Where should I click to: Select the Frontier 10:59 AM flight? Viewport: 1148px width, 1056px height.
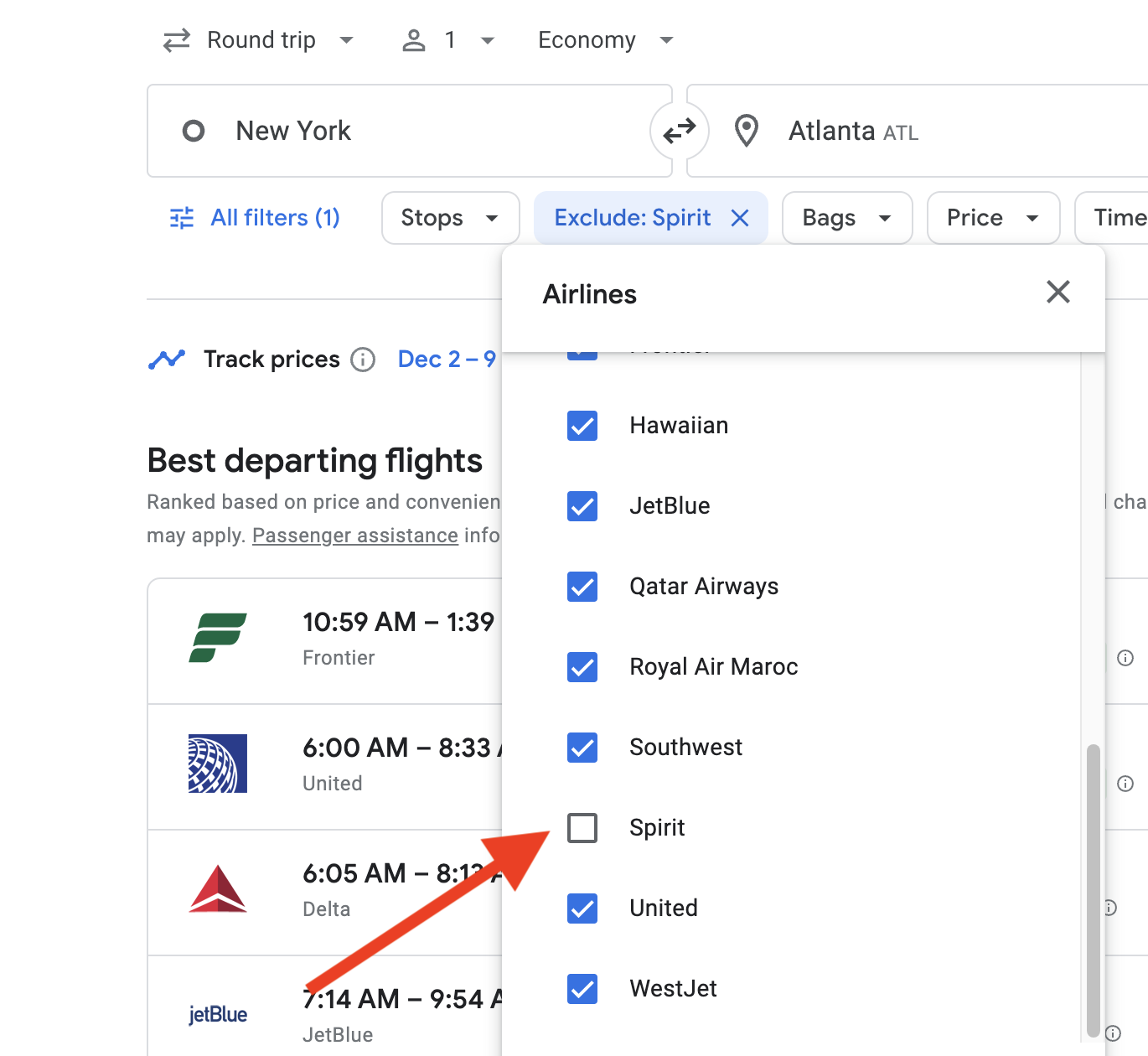325,641
